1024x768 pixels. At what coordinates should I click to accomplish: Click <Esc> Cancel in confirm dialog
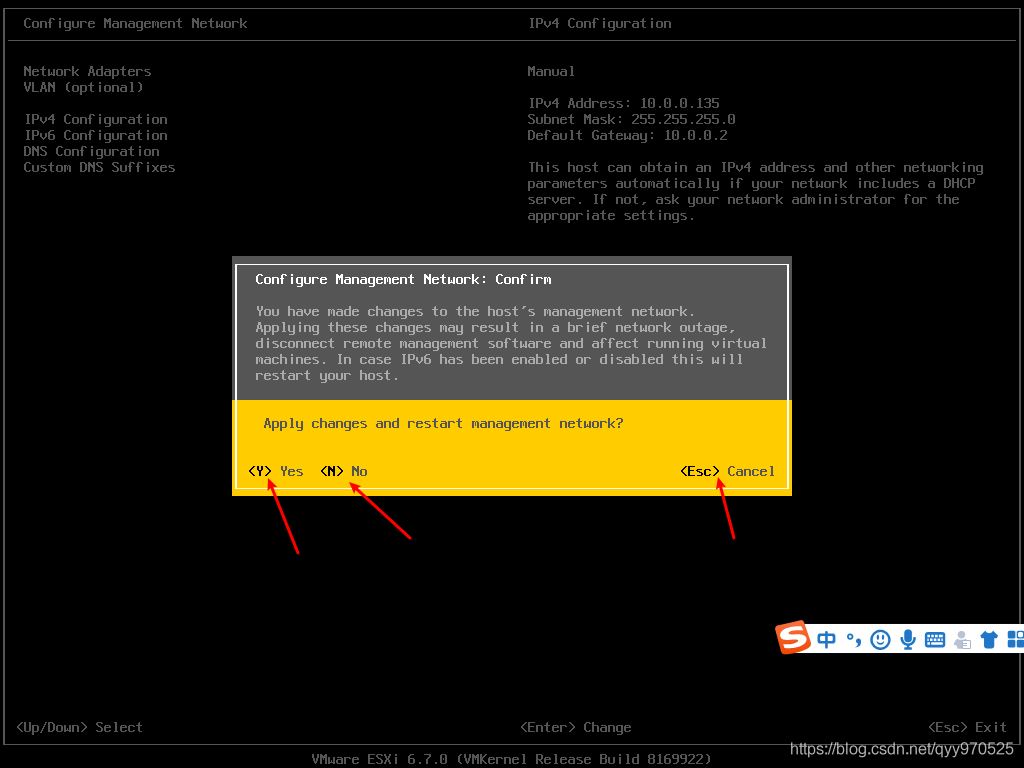[728, 471]
